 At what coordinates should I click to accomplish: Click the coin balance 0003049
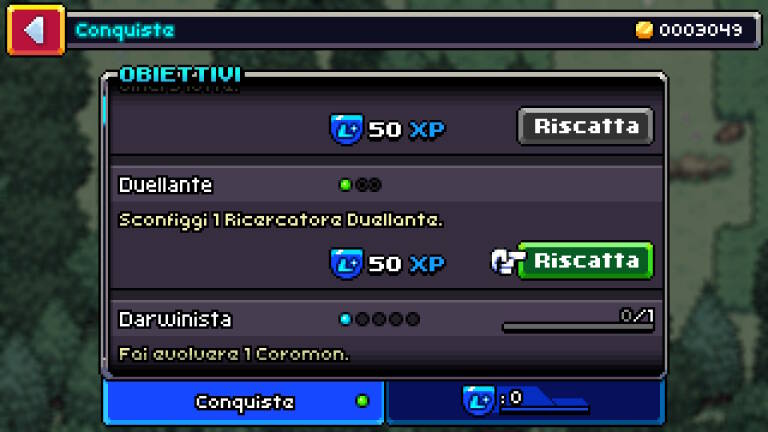click(700, 30)
